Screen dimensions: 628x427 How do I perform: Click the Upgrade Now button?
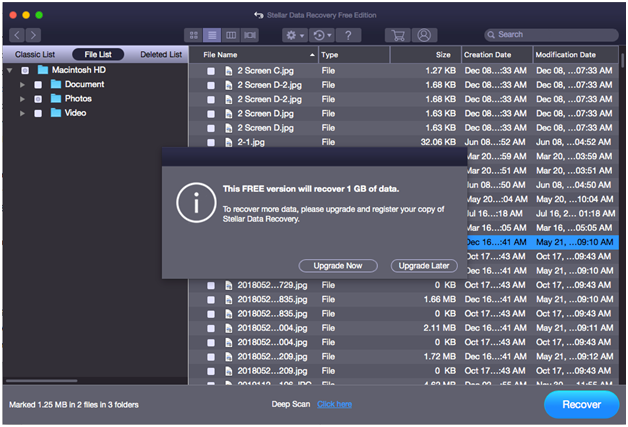pyautogui.click(x=338, y=266)
